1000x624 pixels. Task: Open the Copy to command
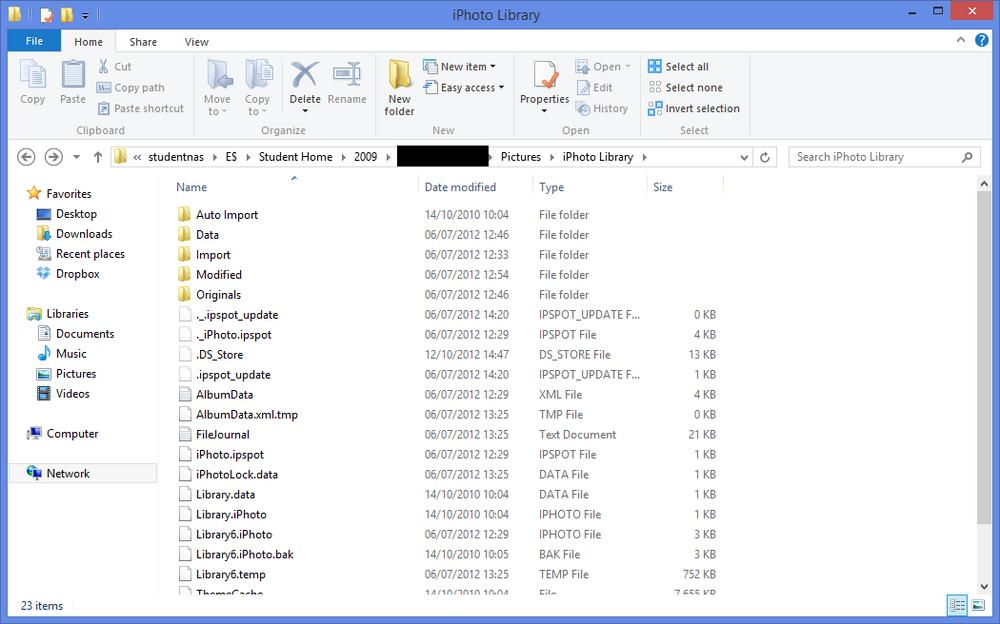point(258,88)
